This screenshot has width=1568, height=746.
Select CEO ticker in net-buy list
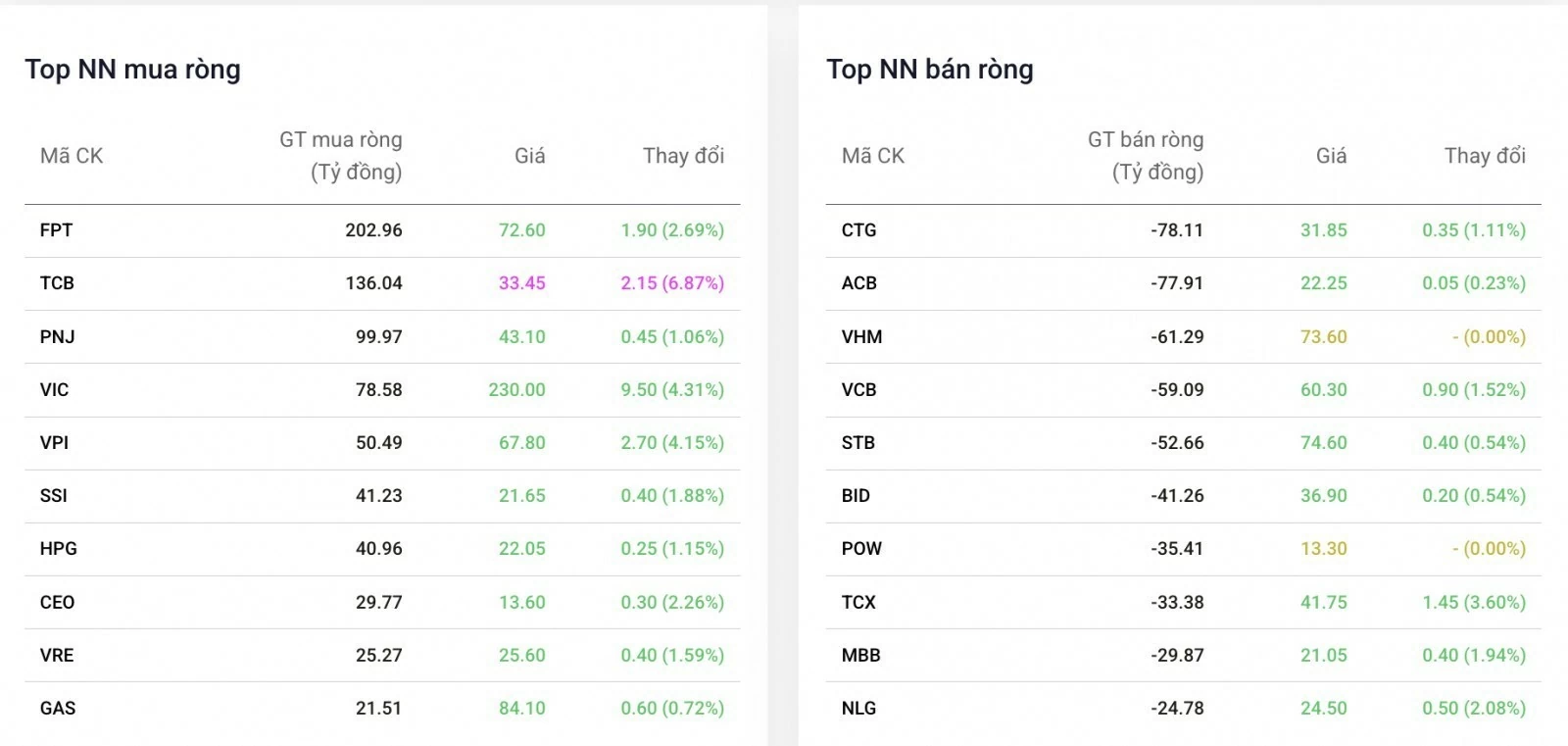(57, 603)
